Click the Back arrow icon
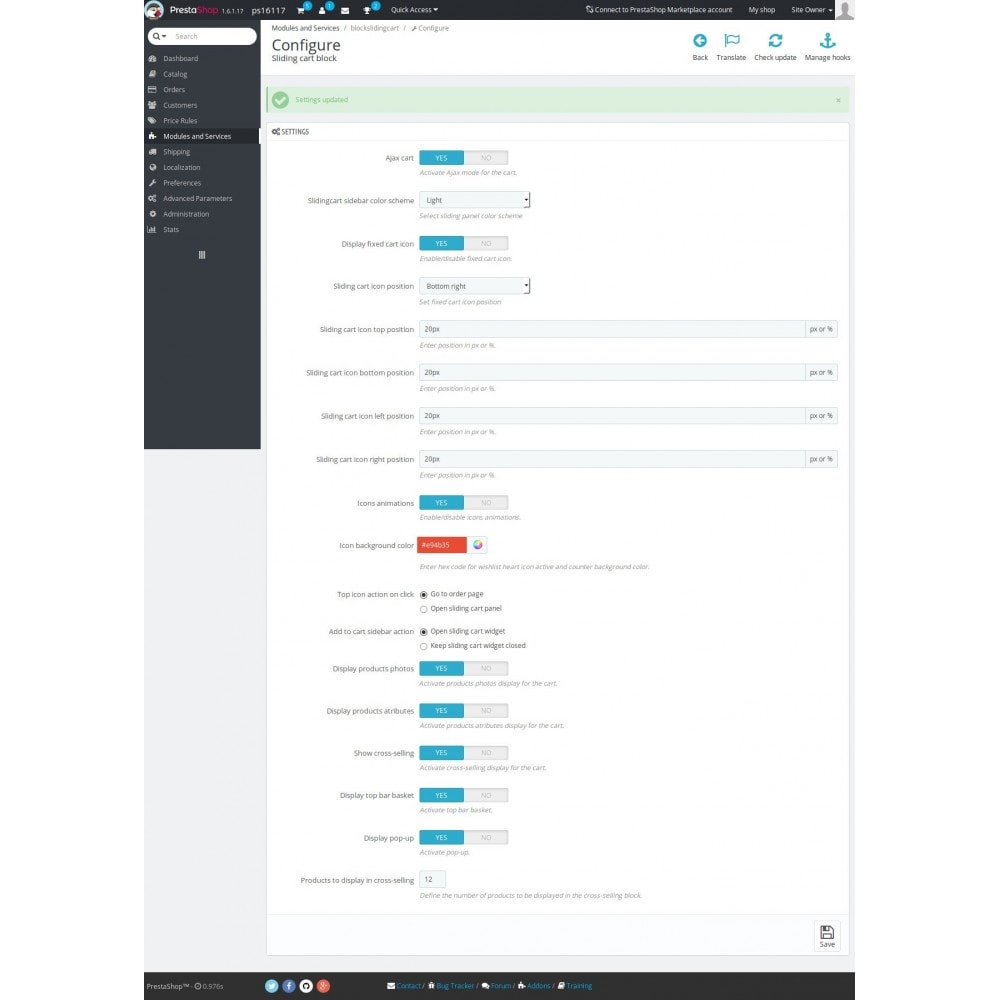Screen dimensions: 1000x1000 click(x=700, y=41)
